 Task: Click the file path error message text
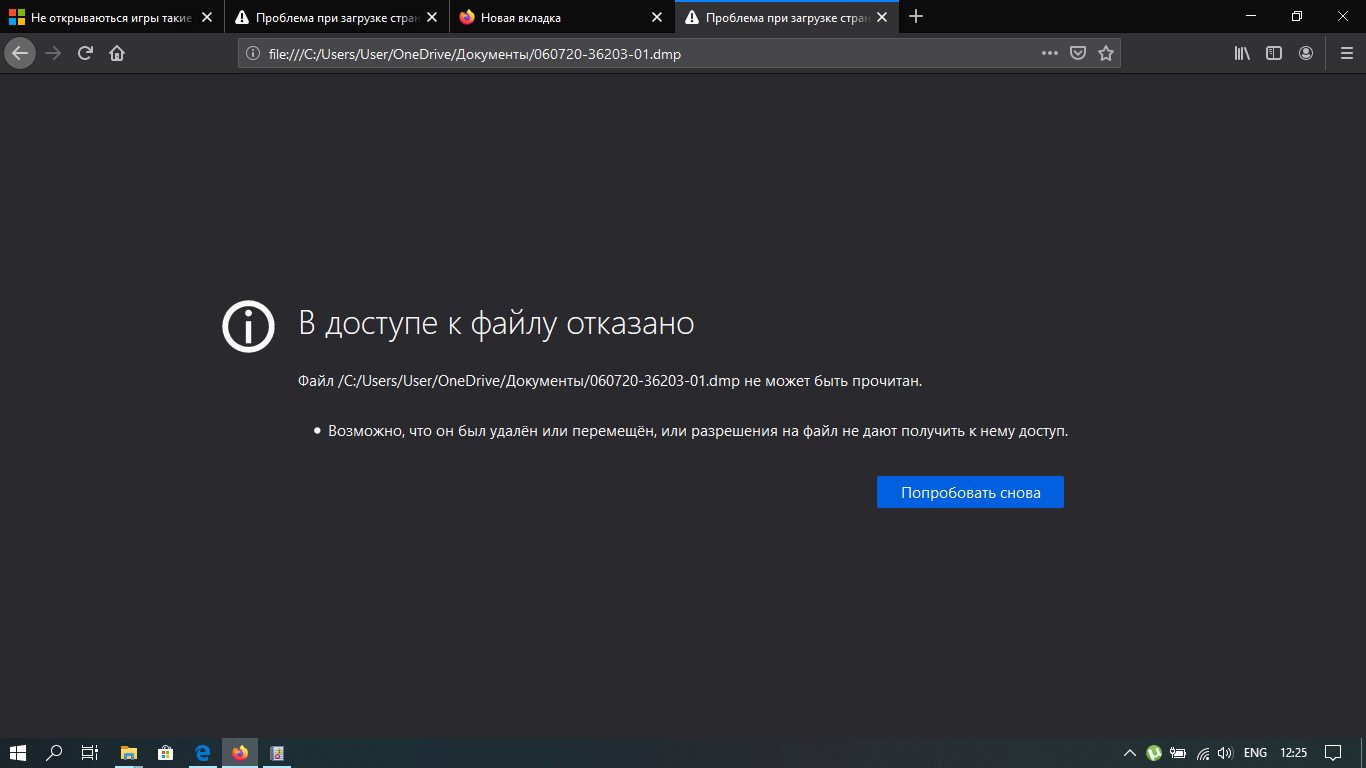pyautogui.click(x=610, y=381)
